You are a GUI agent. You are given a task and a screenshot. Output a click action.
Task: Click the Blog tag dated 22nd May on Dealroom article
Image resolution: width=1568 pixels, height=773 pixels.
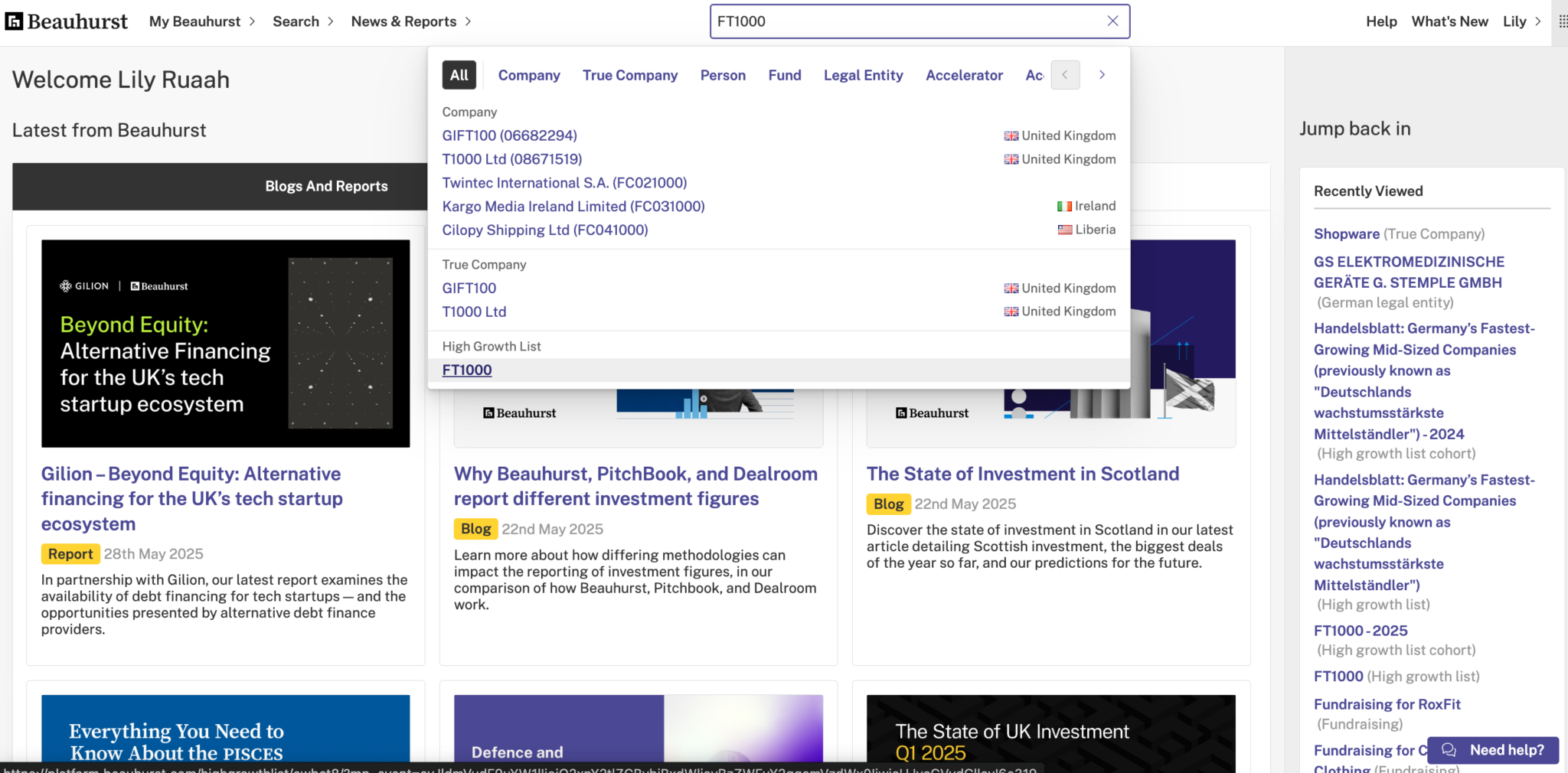pyautogui.click(x=476, y=529)
